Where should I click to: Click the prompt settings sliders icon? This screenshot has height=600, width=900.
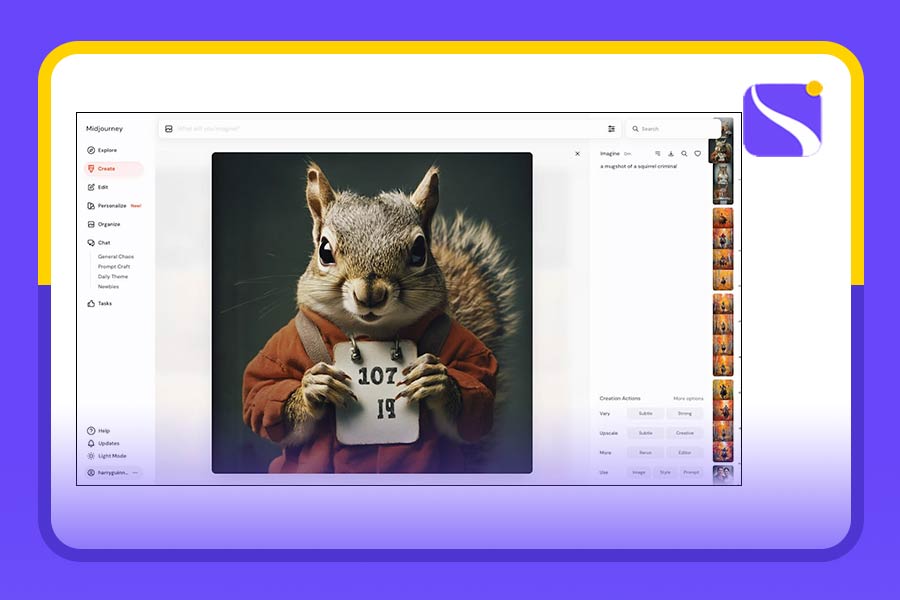click(x=611, y=129)
